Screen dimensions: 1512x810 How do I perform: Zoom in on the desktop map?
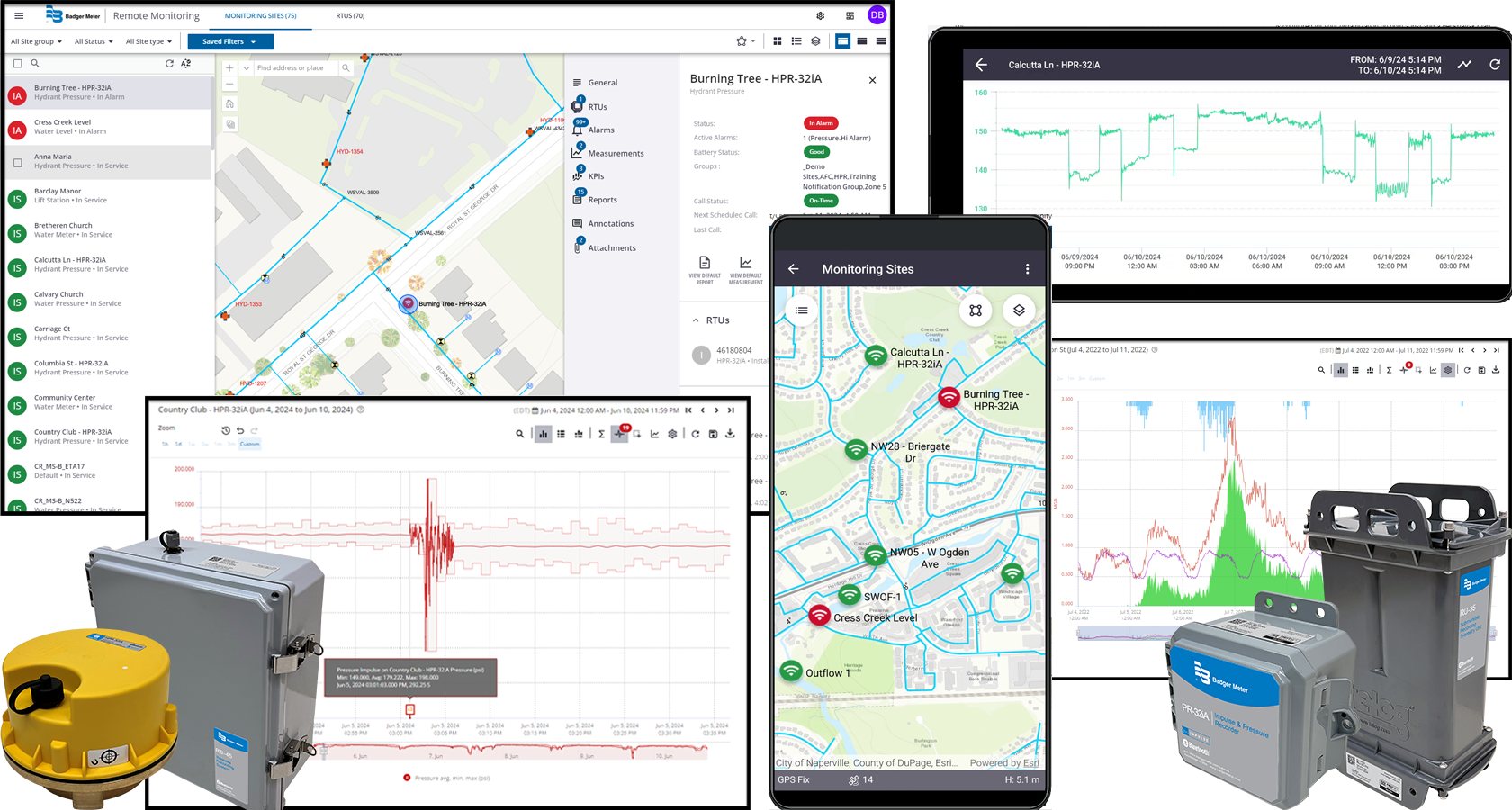(x=229, y=67)
